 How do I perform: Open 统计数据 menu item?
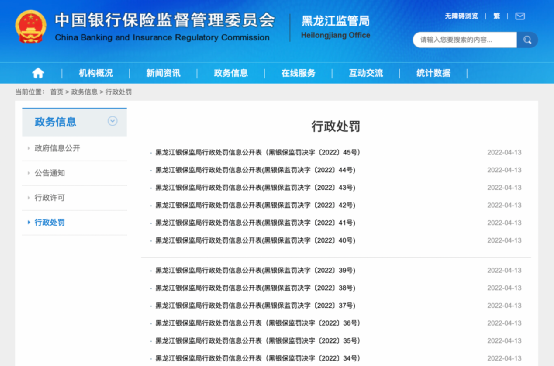point(433,73)
